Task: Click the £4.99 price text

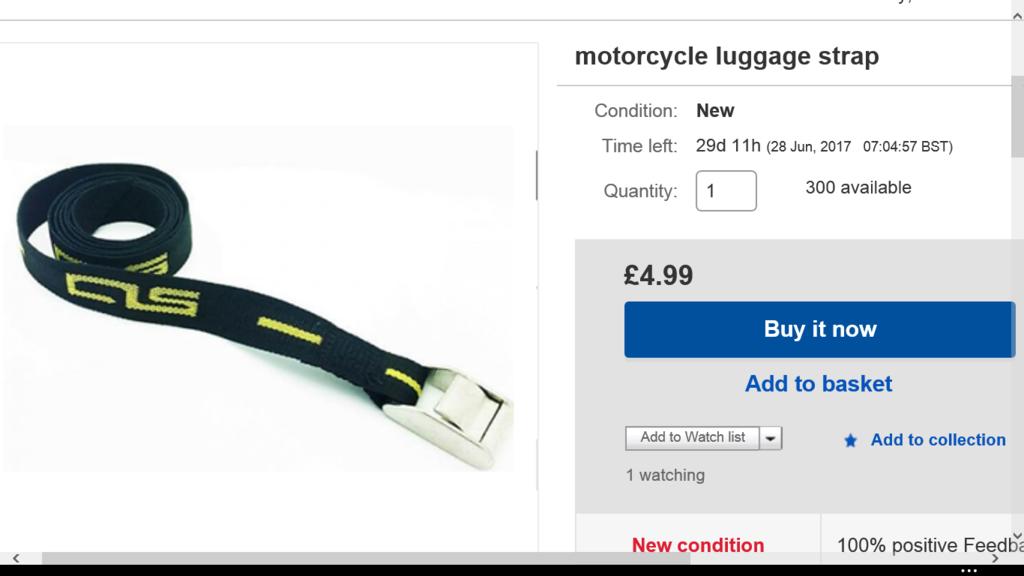Action: (x=658, y=275)
